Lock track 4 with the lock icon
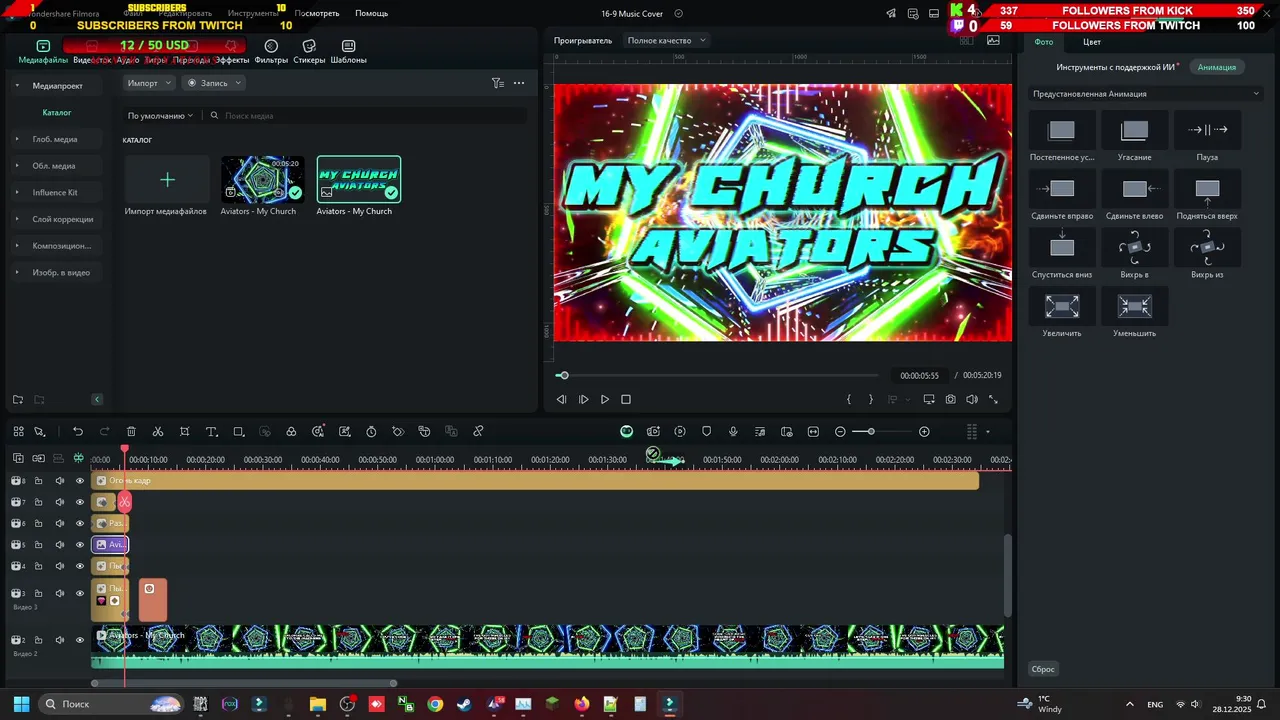The height and width of the screenshot is (720, 1280). (x=38, y=566)
